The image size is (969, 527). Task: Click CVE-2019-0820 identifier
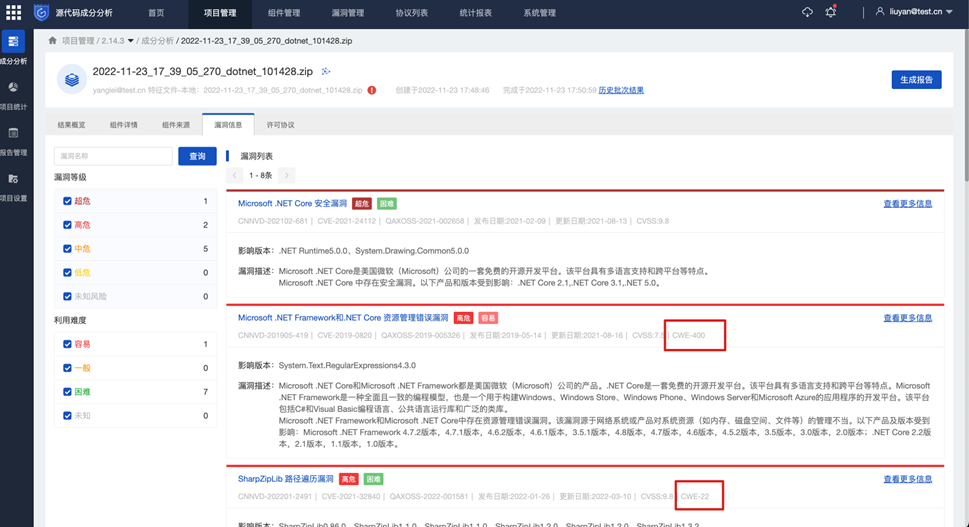(x=345, y=335)
